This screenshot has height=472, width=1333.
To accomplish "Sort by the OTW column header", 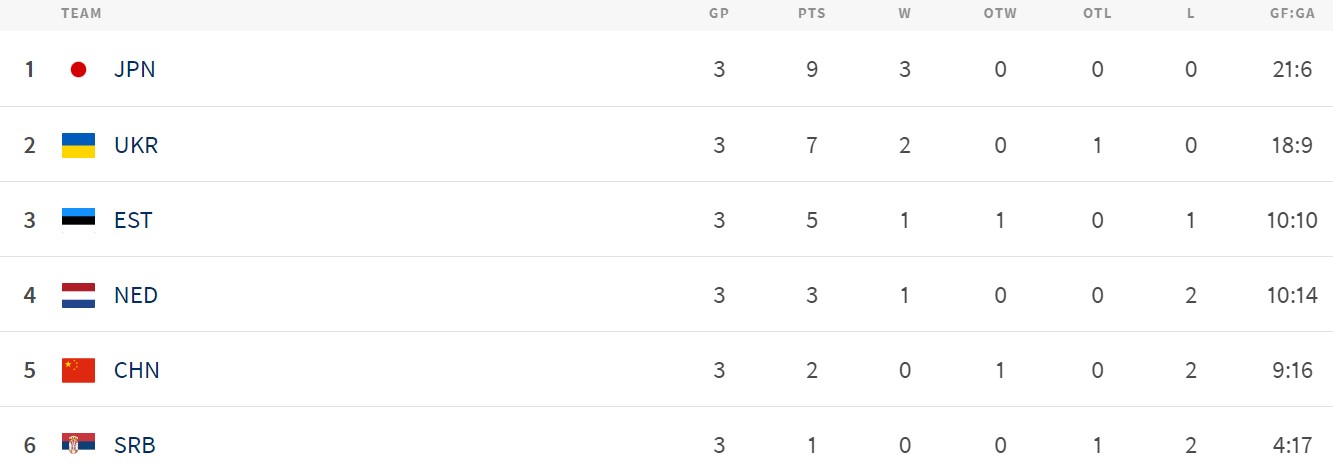I will click(999, 14).
